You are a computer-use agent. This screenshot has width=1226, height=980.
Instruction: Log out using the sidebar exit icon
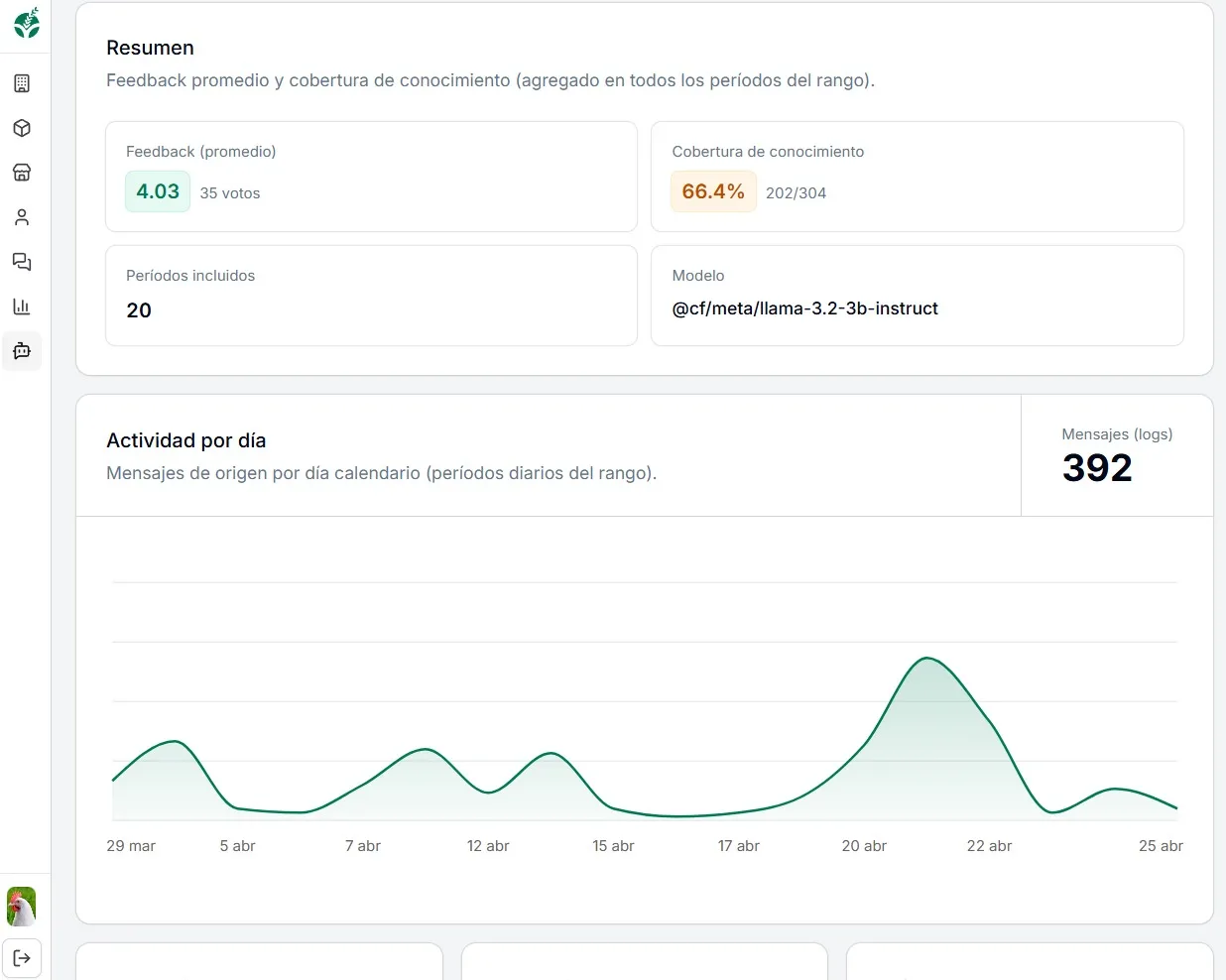[22, 957]
